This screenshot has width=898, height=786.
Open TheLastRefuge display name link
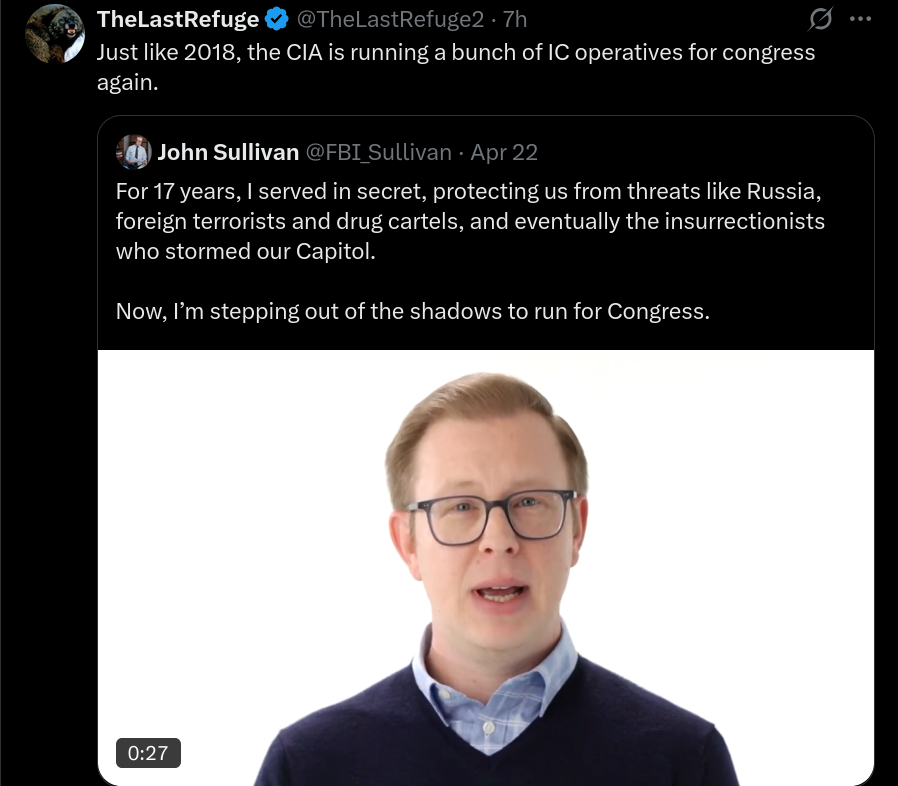pyautogui.click(x=178, y=19)
